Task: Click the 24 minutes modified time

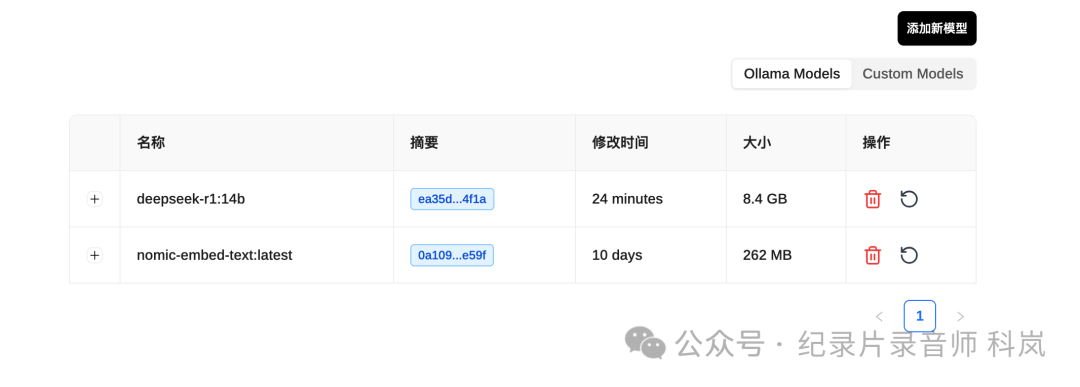Action: pyautogui.click(x=627, y=199)
